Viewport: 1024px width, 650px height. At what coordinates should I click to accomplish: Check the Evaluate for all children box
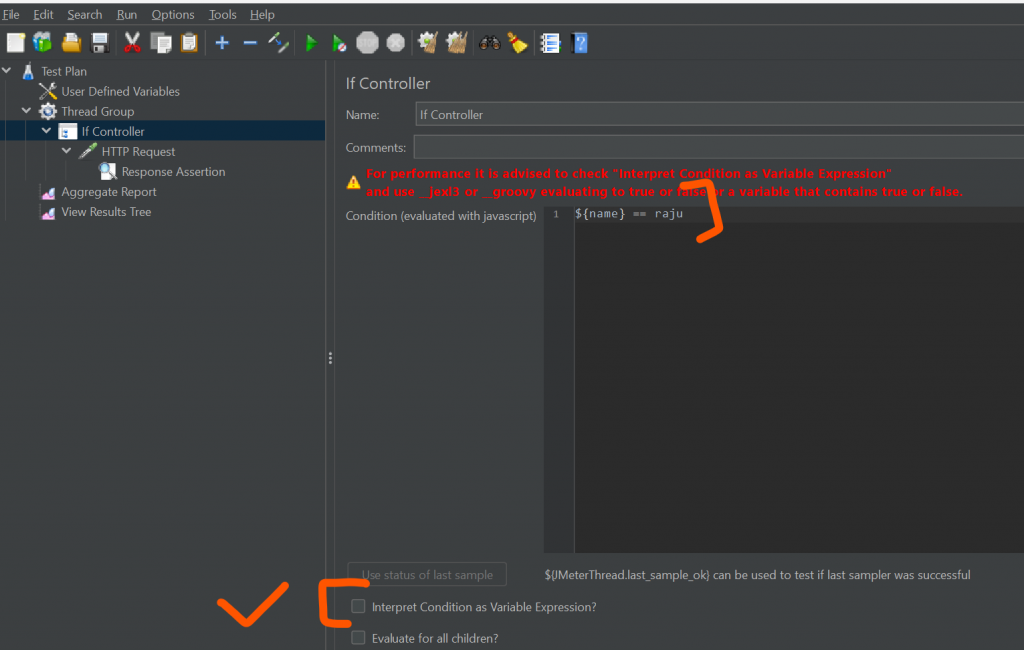[x=358, y=638]
